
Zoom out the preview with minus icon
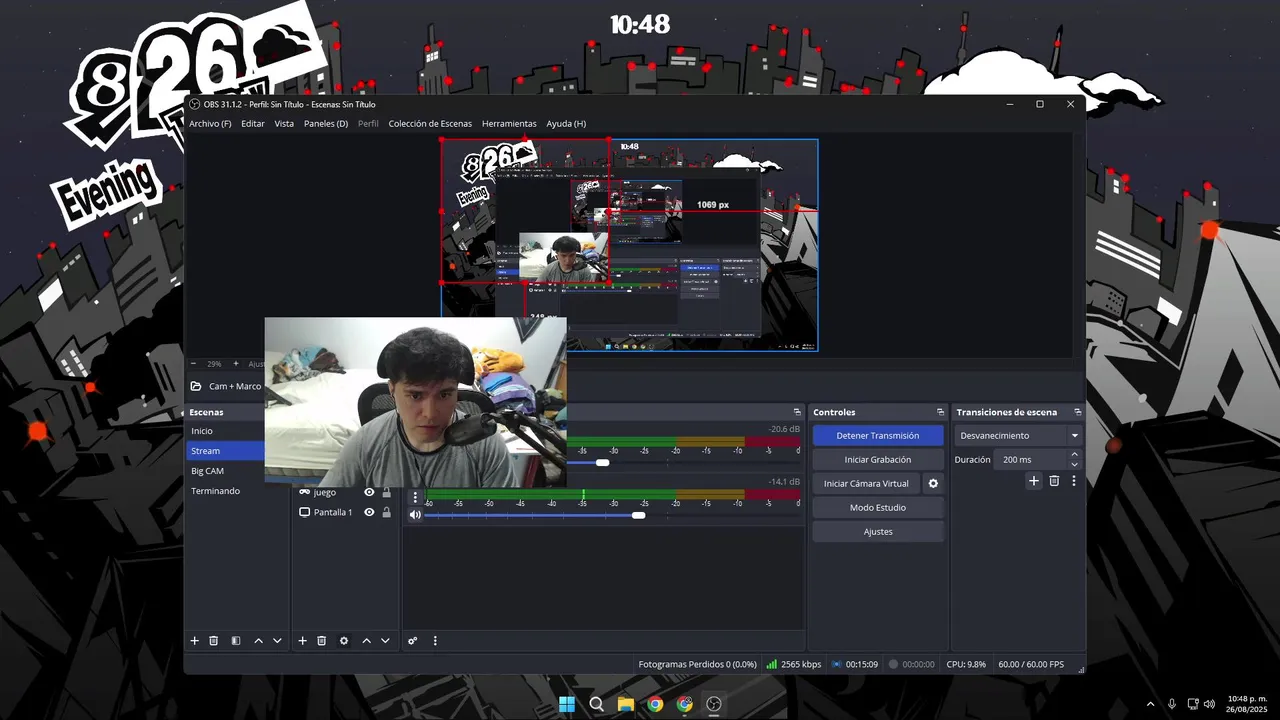[x=193, y=364]
